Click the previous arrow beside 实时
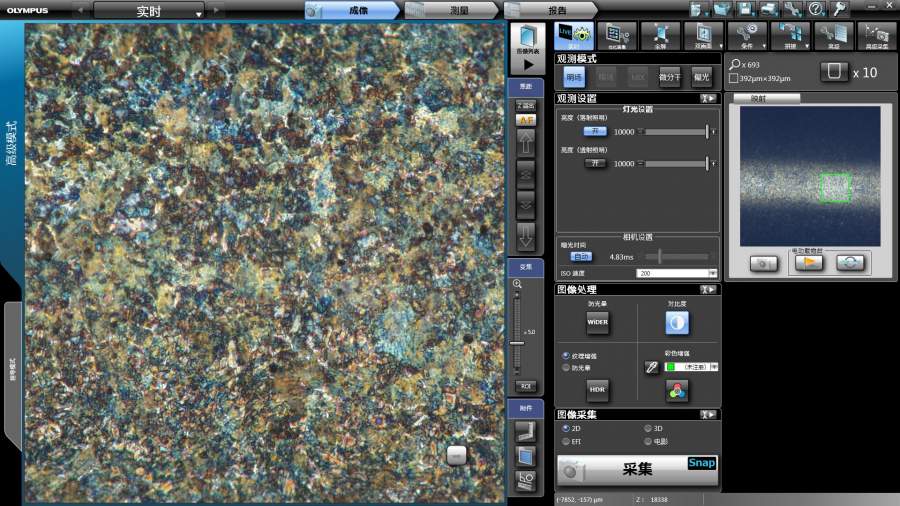900x506 pixels. tap(82, 10)
